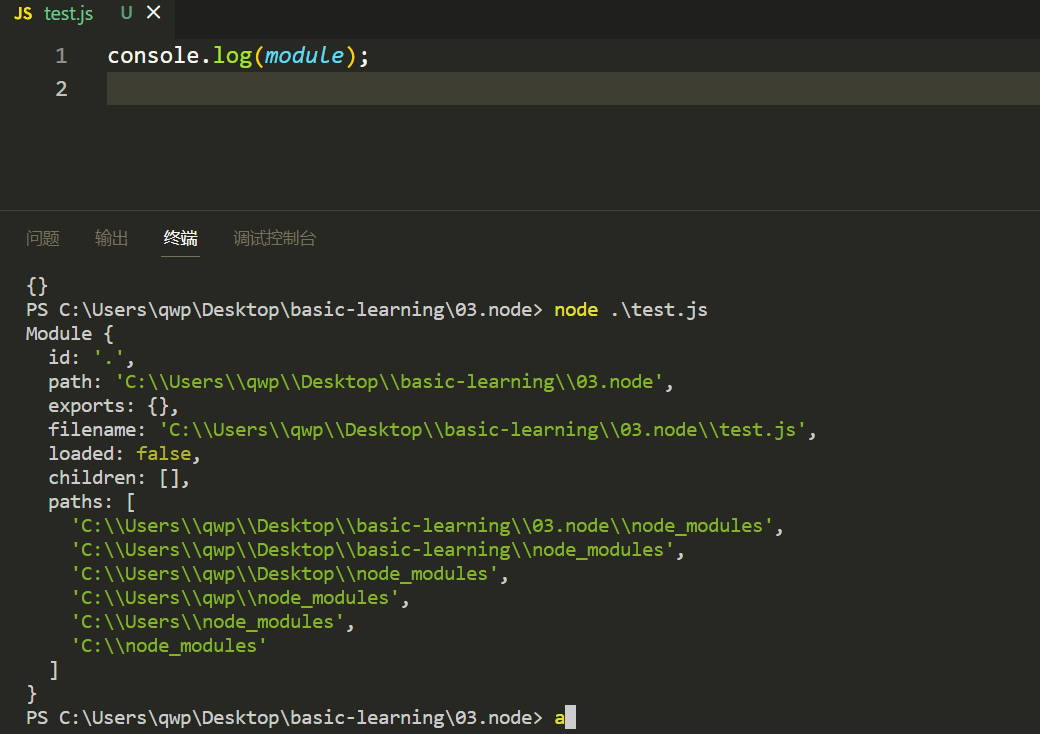Click path 'C:\\Users\\node_modules'
1040x734 pixels.
pyautogui.click(x=213, y=622)
